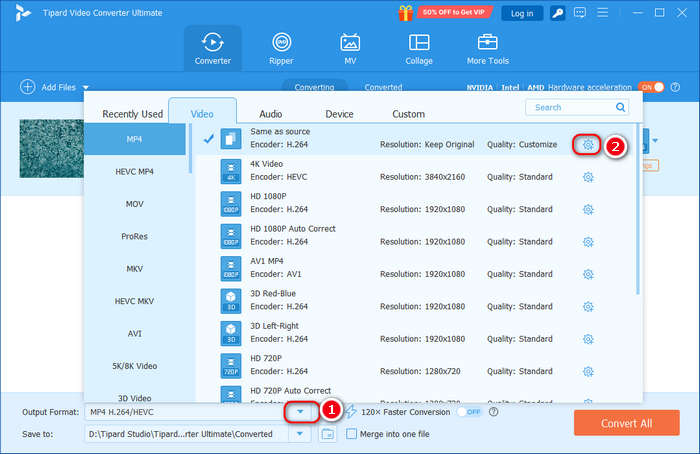Open settings gear for 3D Left-Right
Image resolution: width=700 pixels, height=454 pixels.
588,339
